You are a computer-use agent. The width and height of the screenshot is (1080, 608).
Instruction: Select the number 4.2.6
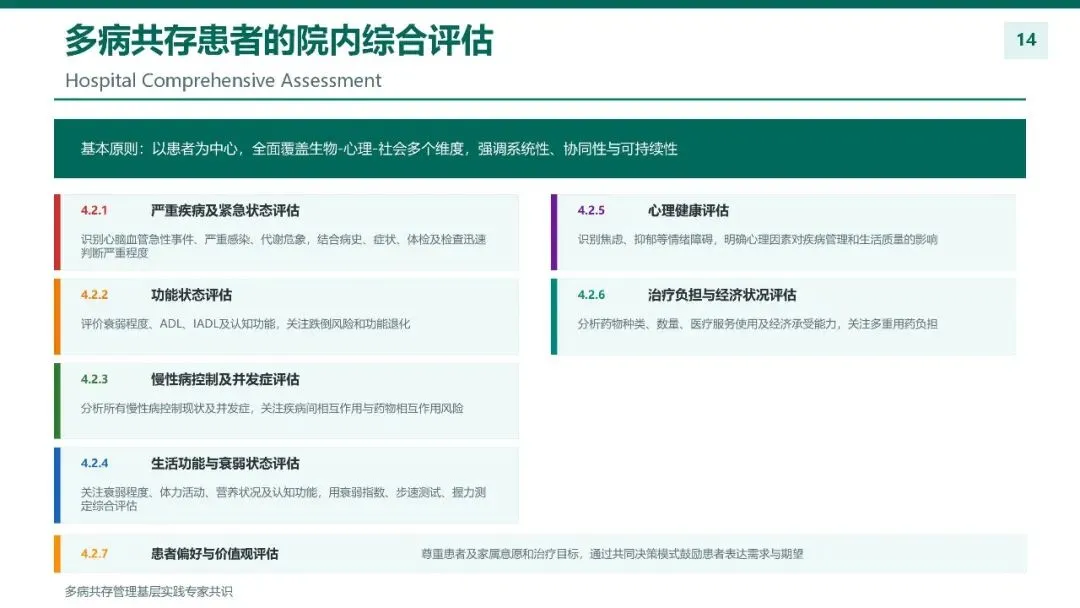point(591,295)
